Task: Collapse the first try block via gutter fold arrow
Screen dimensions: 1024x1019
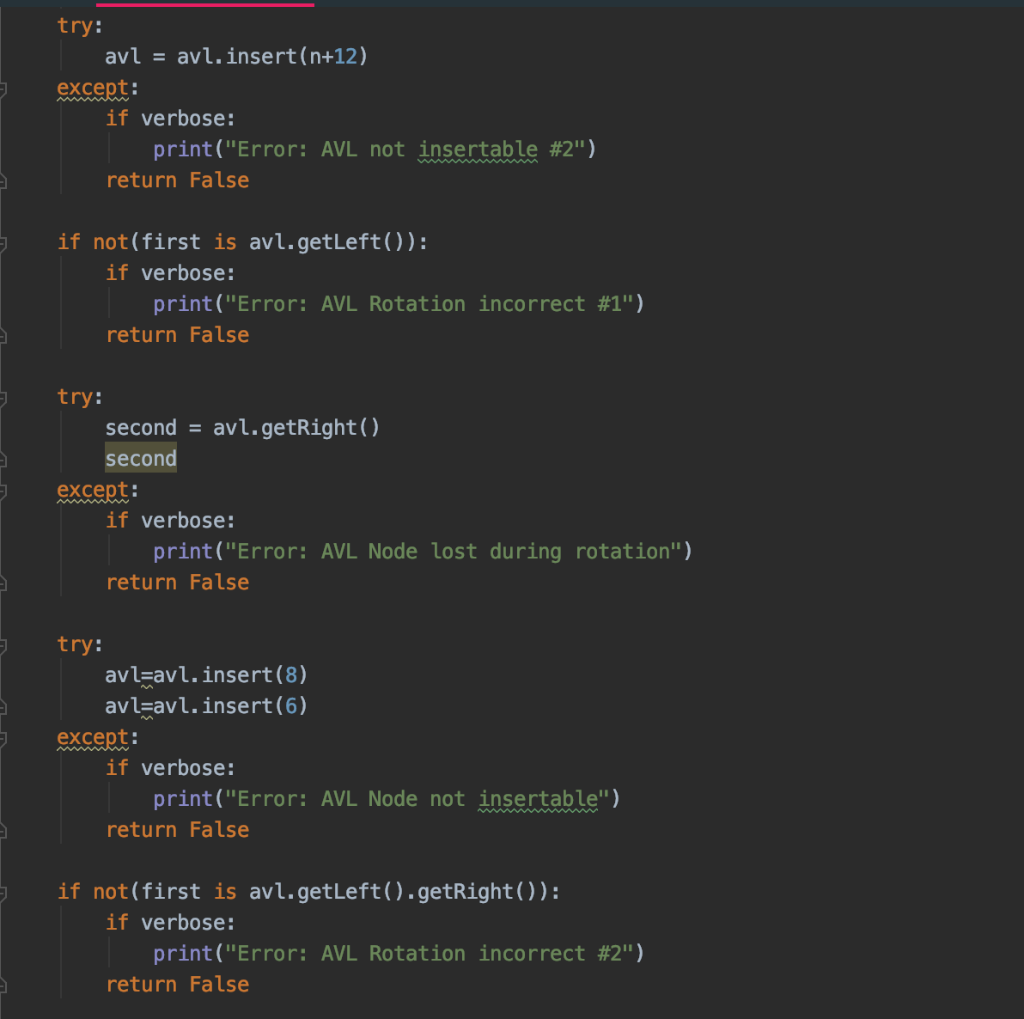Action: 6,25
